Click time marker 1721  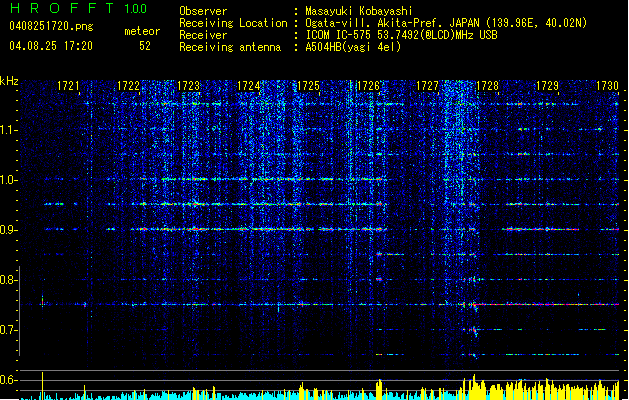point(68,86)
